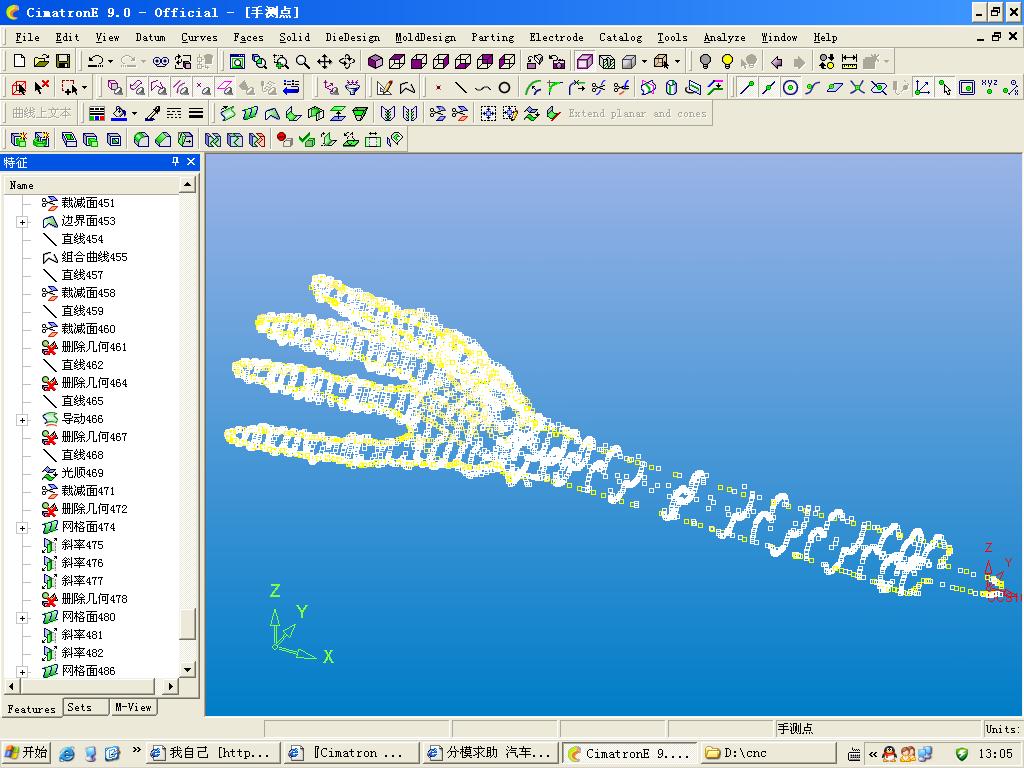Click the Name column header
The height and width of the screenshot is (768, 1024).
[x=91, y=185]
